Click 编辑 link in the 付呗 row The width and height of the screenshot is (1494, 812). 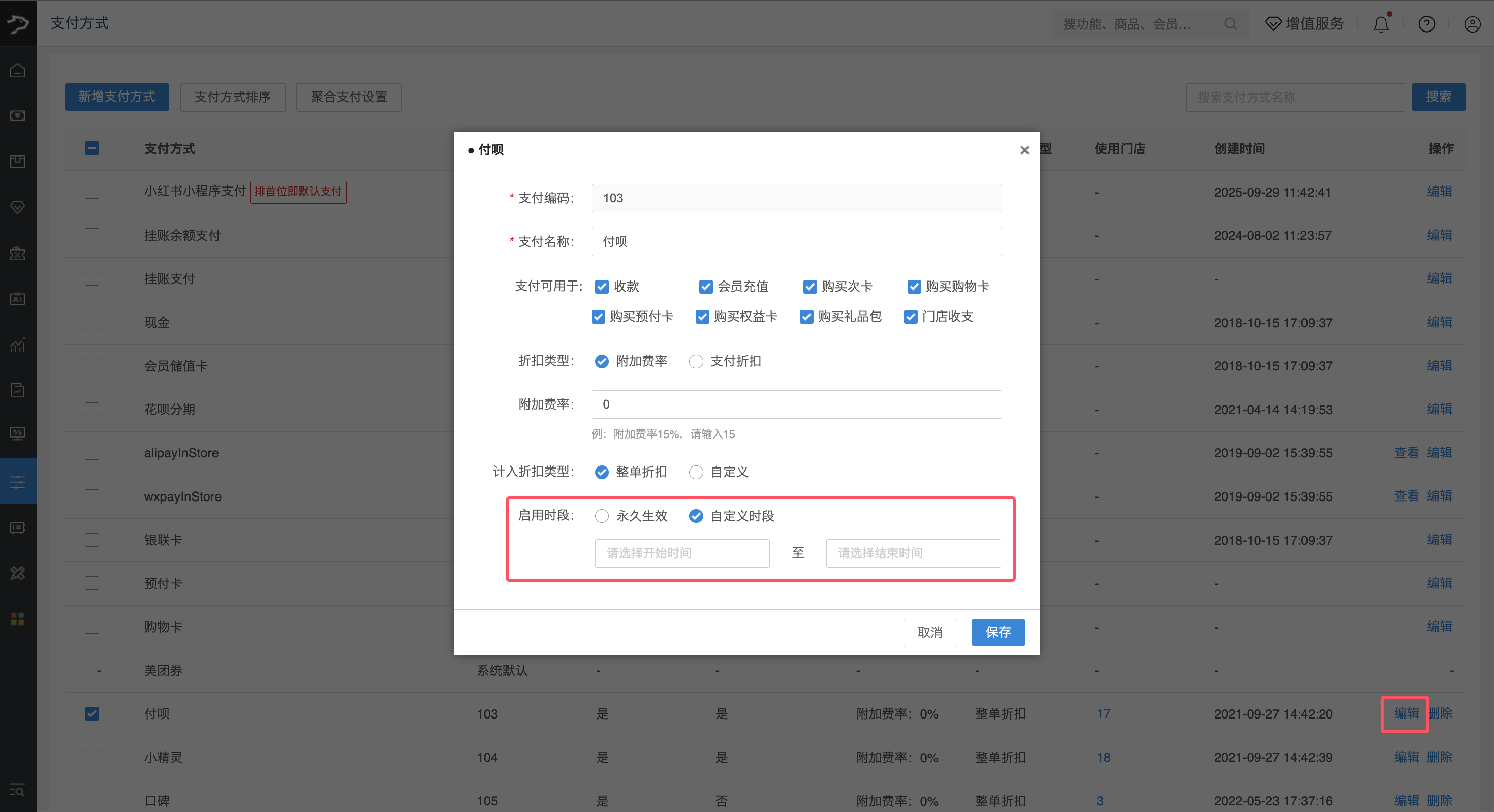(1407, 713)
